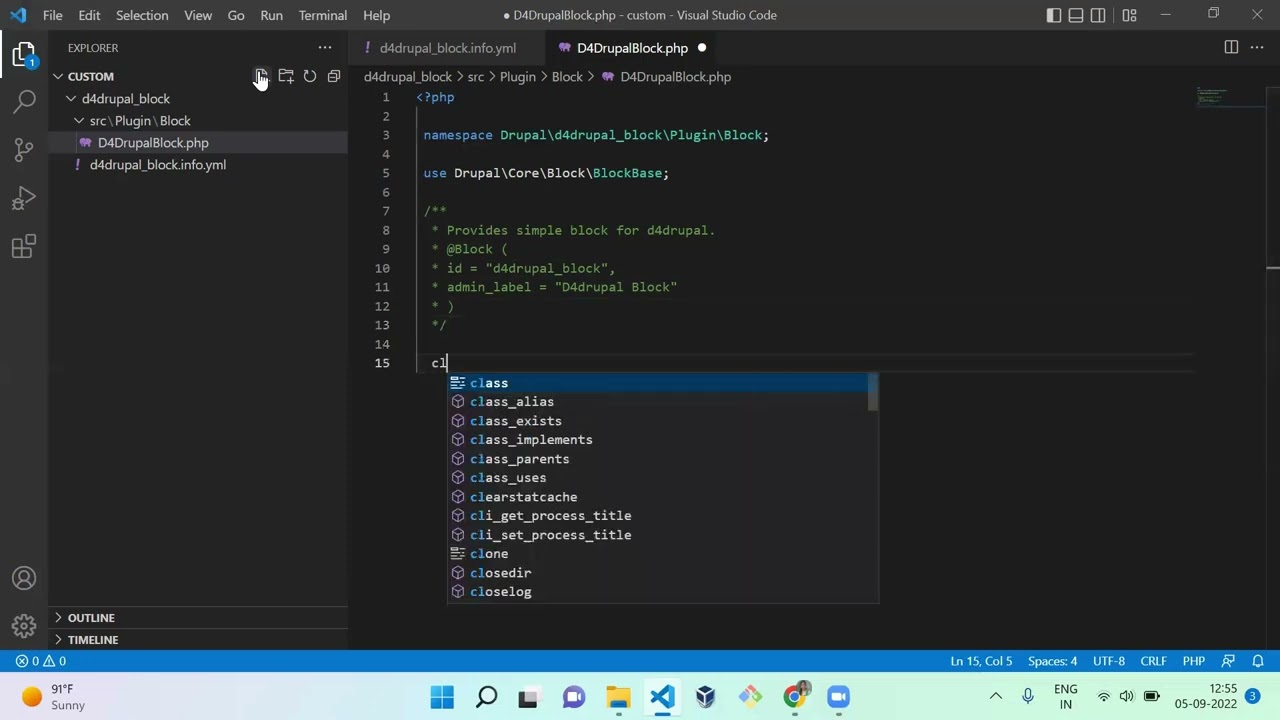
Task: Open the View menu
Action: click(x=198, y=15)
